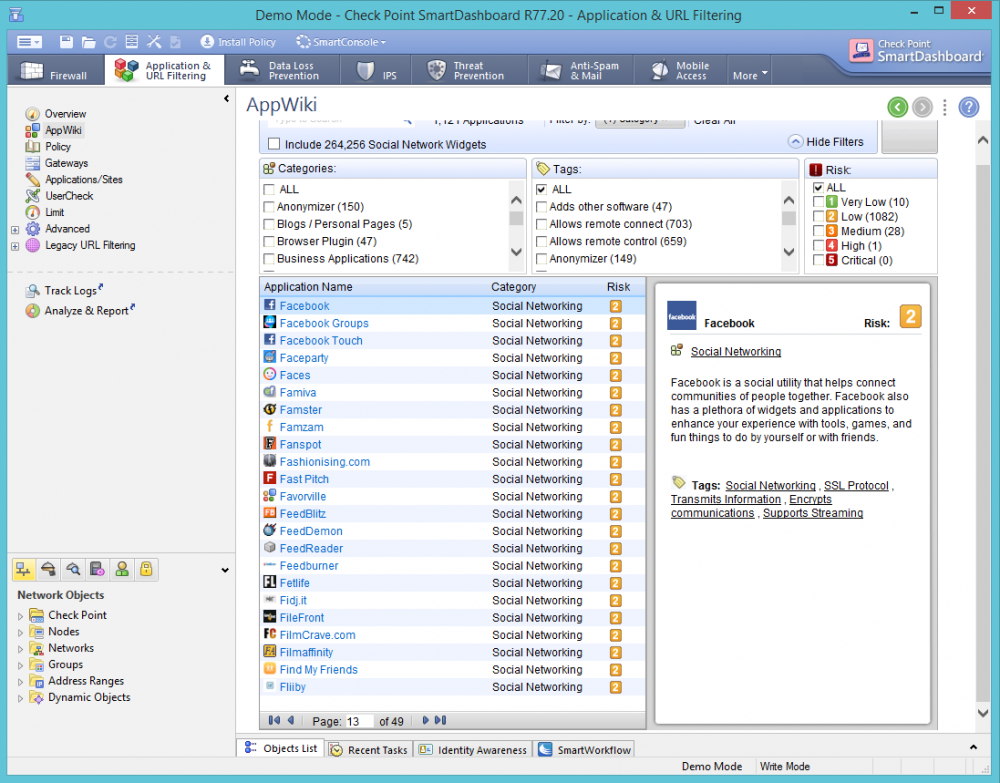Check the Very Low (10) risk checkbox

(x=818, y=202)
